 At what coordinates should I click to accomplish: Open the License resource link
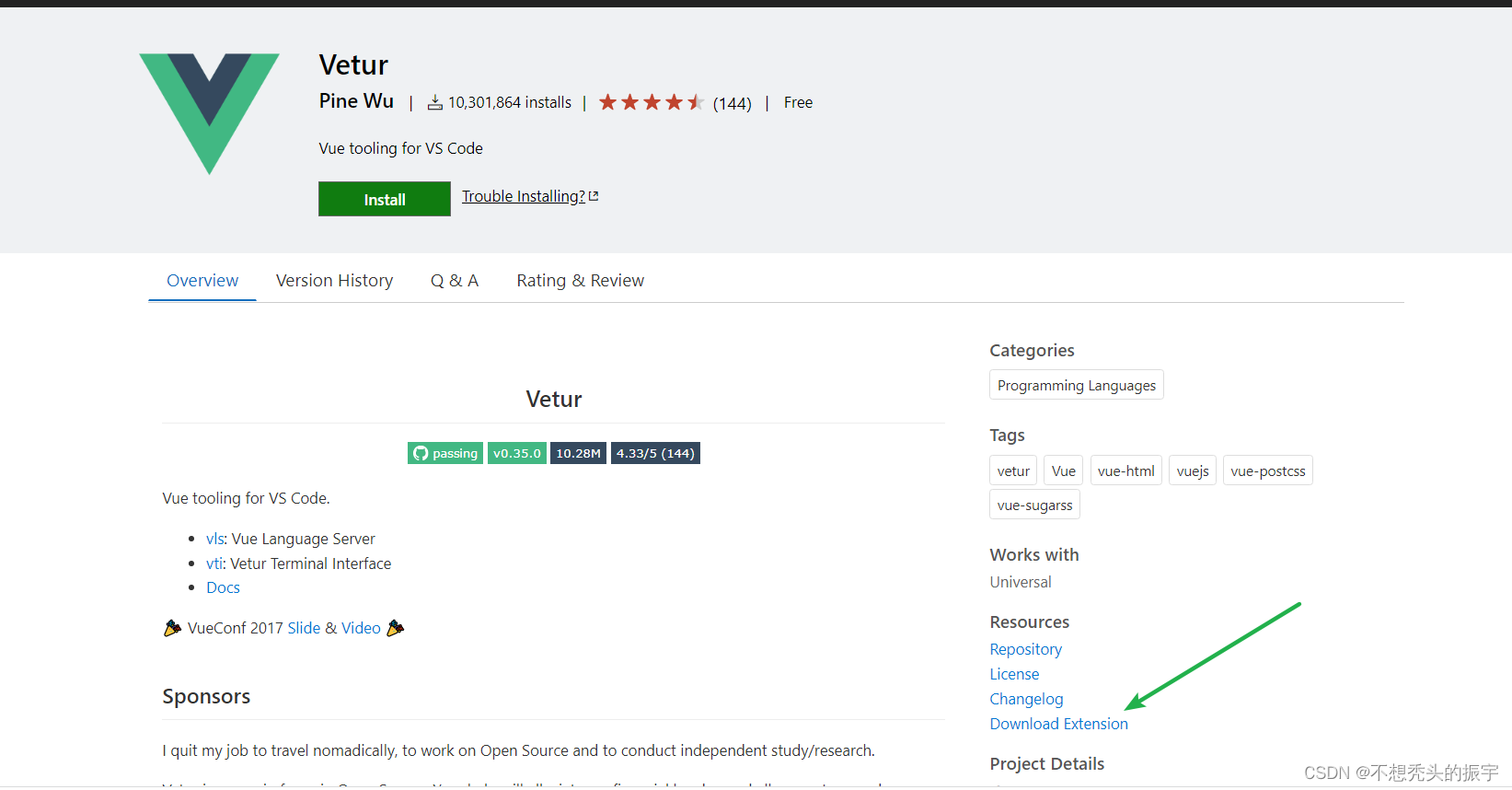pyautogui.click(x=1014, y=674)
